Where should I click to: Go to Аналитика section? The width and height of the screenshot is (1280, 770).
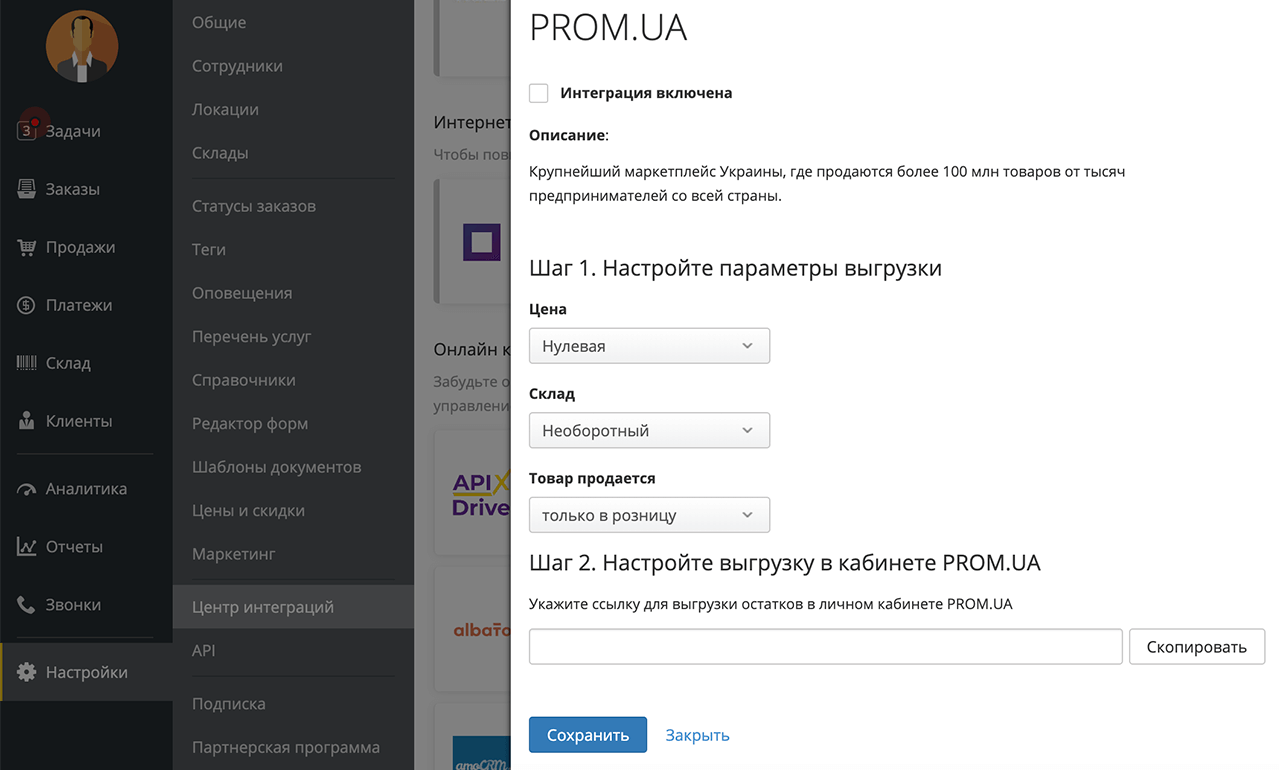(x=86, y=489)
